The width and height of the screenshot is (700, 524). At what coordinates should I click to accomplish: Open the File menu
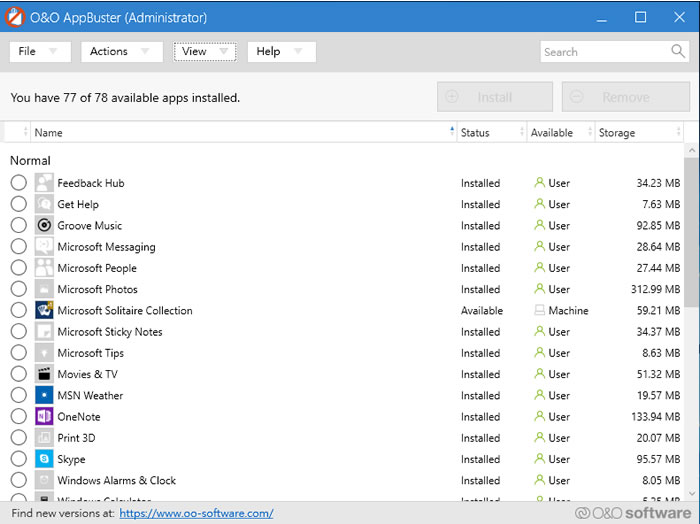click(x=40, y=51)
